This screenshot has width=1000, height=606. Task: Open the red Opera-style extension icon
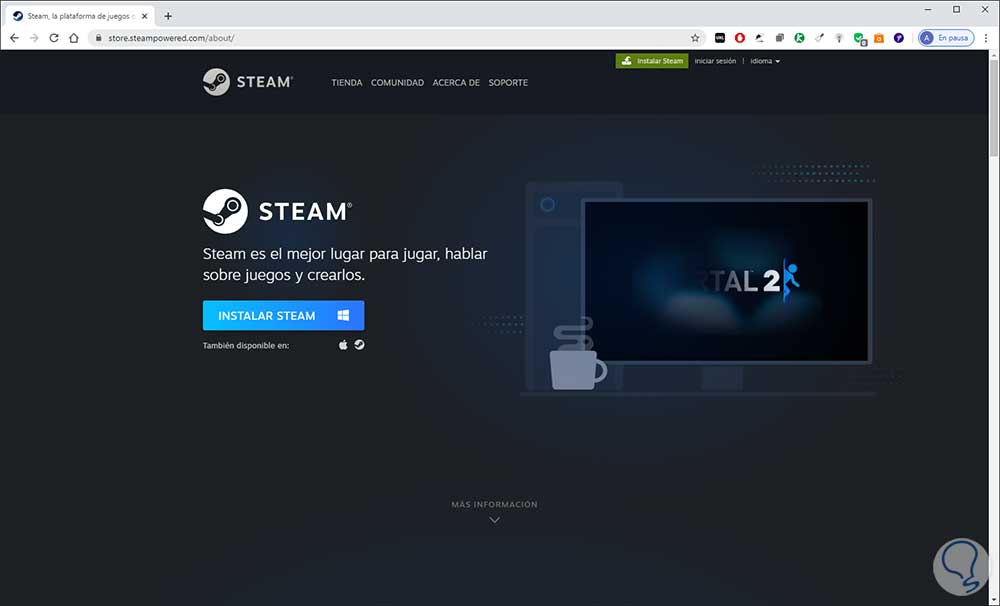coord(740,38)
